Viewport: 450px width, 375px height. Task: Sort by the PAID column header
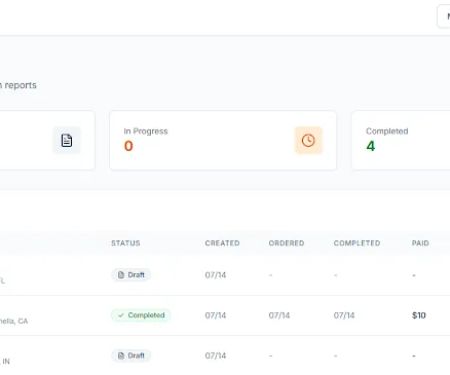[x=420, y=243]
